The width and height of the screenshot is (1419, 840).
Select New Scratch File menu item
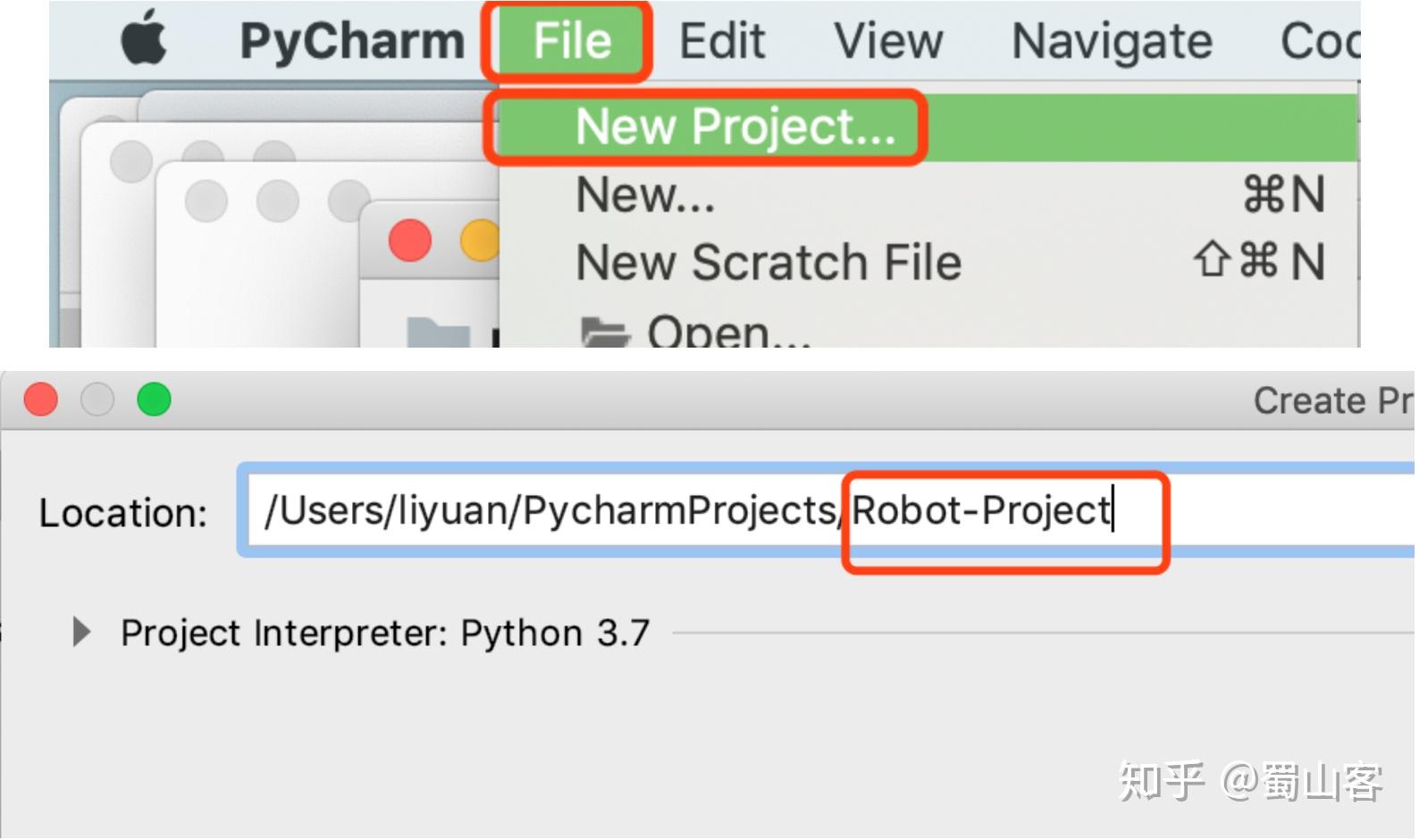tap(768, 263)
